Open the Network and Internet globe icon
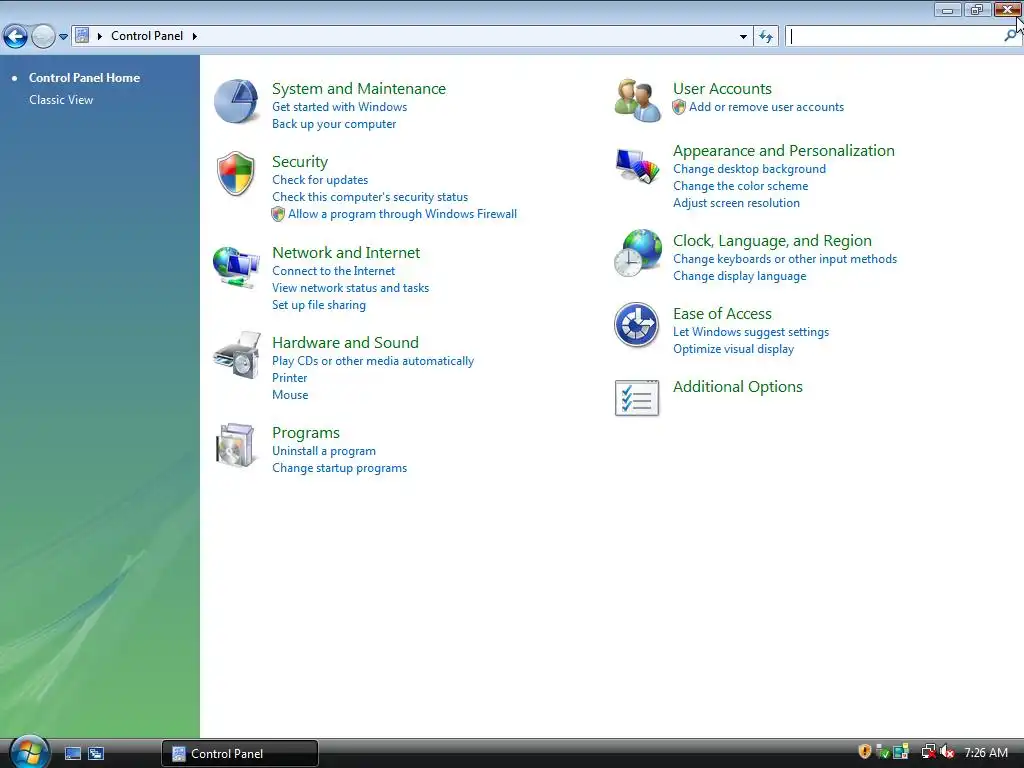 [x=236, y=266]
